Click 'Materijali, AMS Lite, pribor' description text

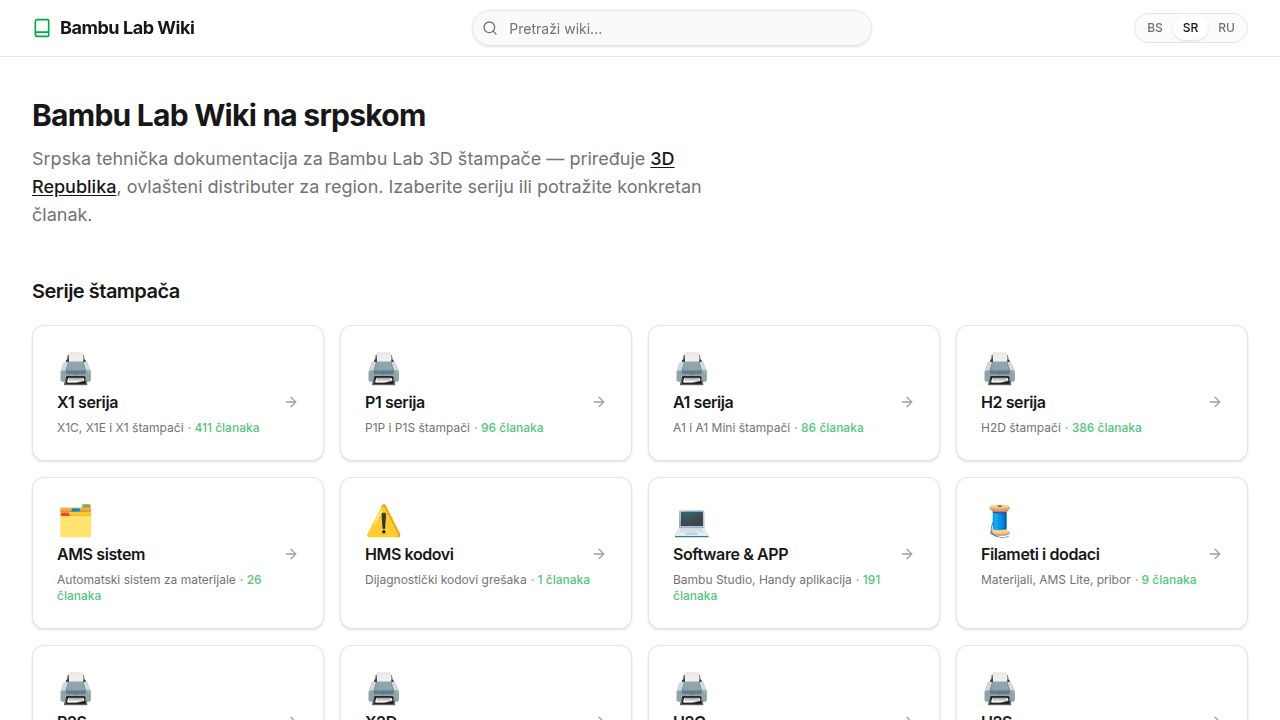click(x=1056, y=579)
